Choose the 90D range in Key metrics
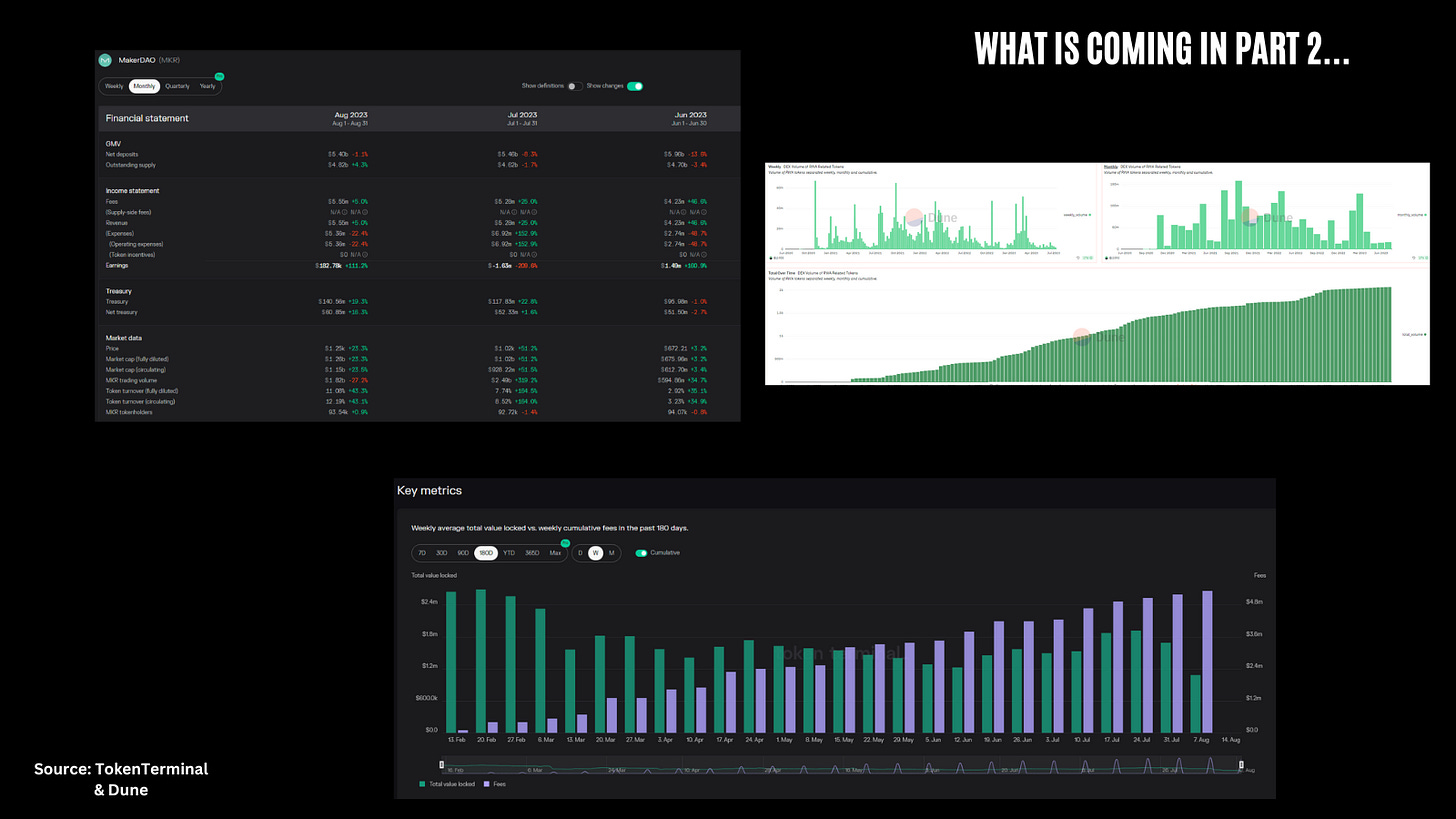Image resolution: width=1456 pixels, height=819 pixels. pyautogui.click(x=463, y=553)
